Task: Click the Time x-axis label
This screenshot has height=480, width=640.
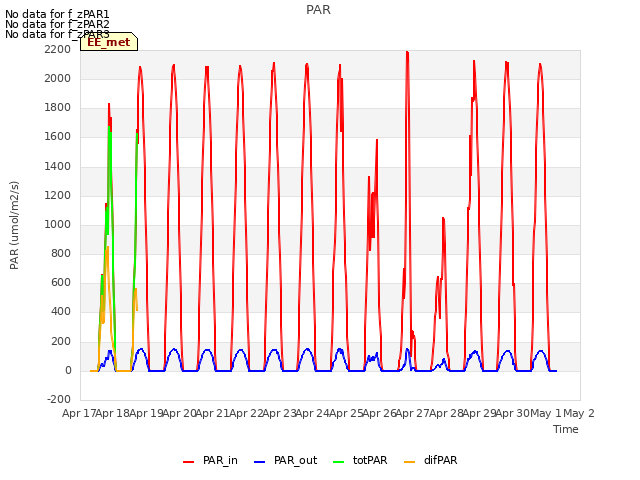Action: (566, 429)
